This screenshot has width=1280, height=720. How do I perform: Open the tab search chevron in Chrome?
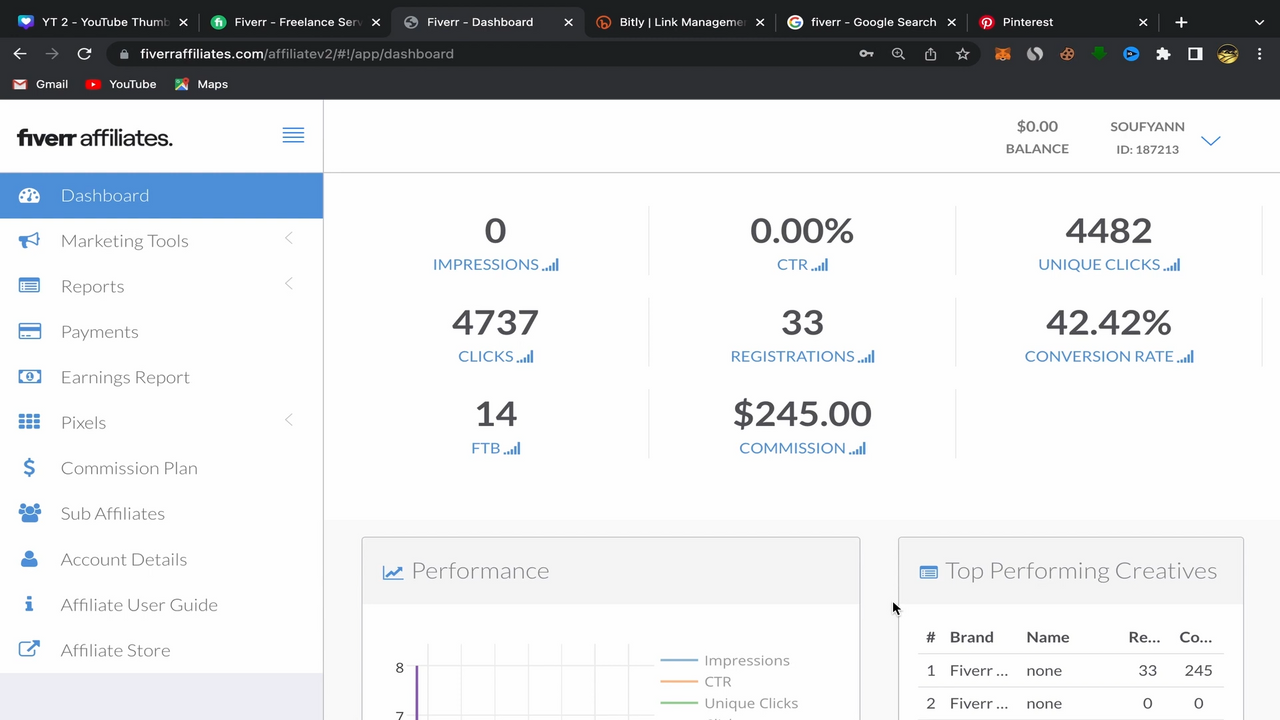pos(1259,22)
